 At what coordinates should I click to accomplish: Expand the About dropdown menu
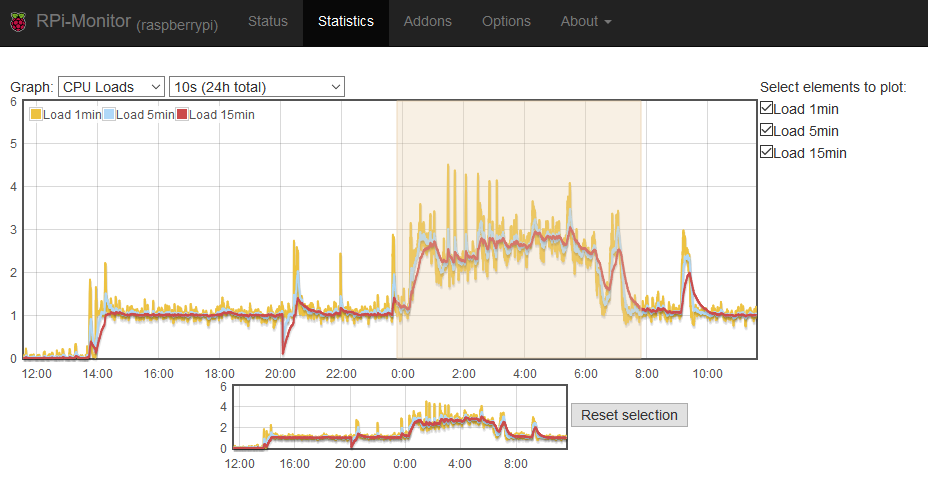pos(586,21)
